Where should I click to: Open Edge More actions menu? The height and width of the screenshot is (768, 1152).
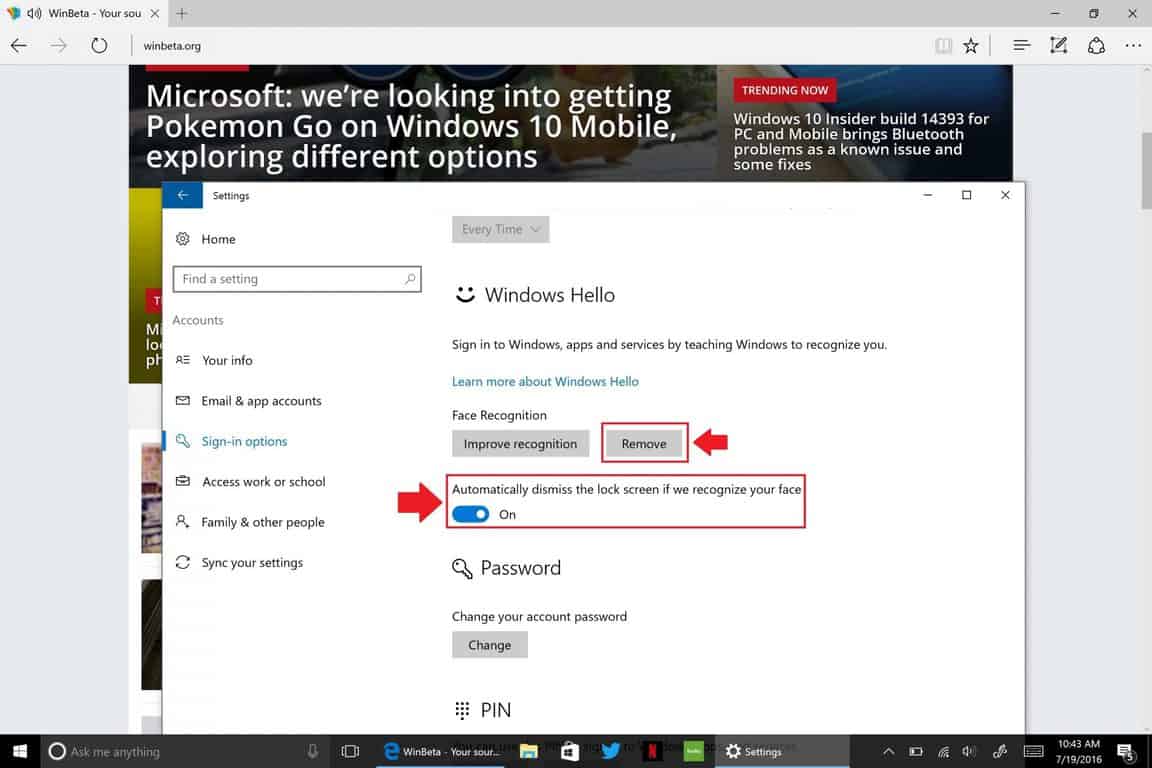[1133, 46]
